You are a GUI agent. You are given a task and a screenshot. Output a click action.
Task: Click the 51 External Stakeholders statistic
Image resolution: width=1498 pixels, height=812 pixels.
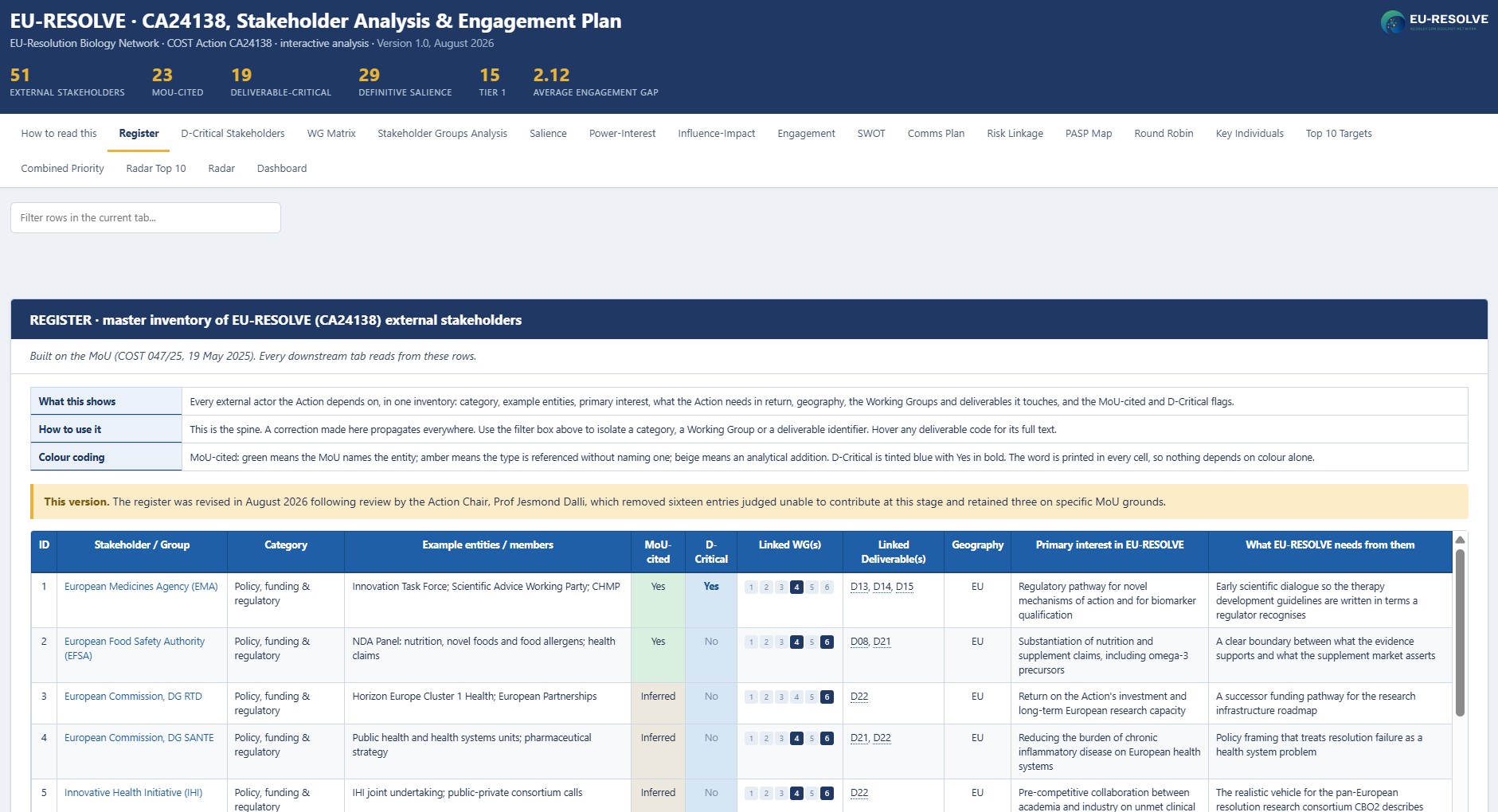pos(67,83)
